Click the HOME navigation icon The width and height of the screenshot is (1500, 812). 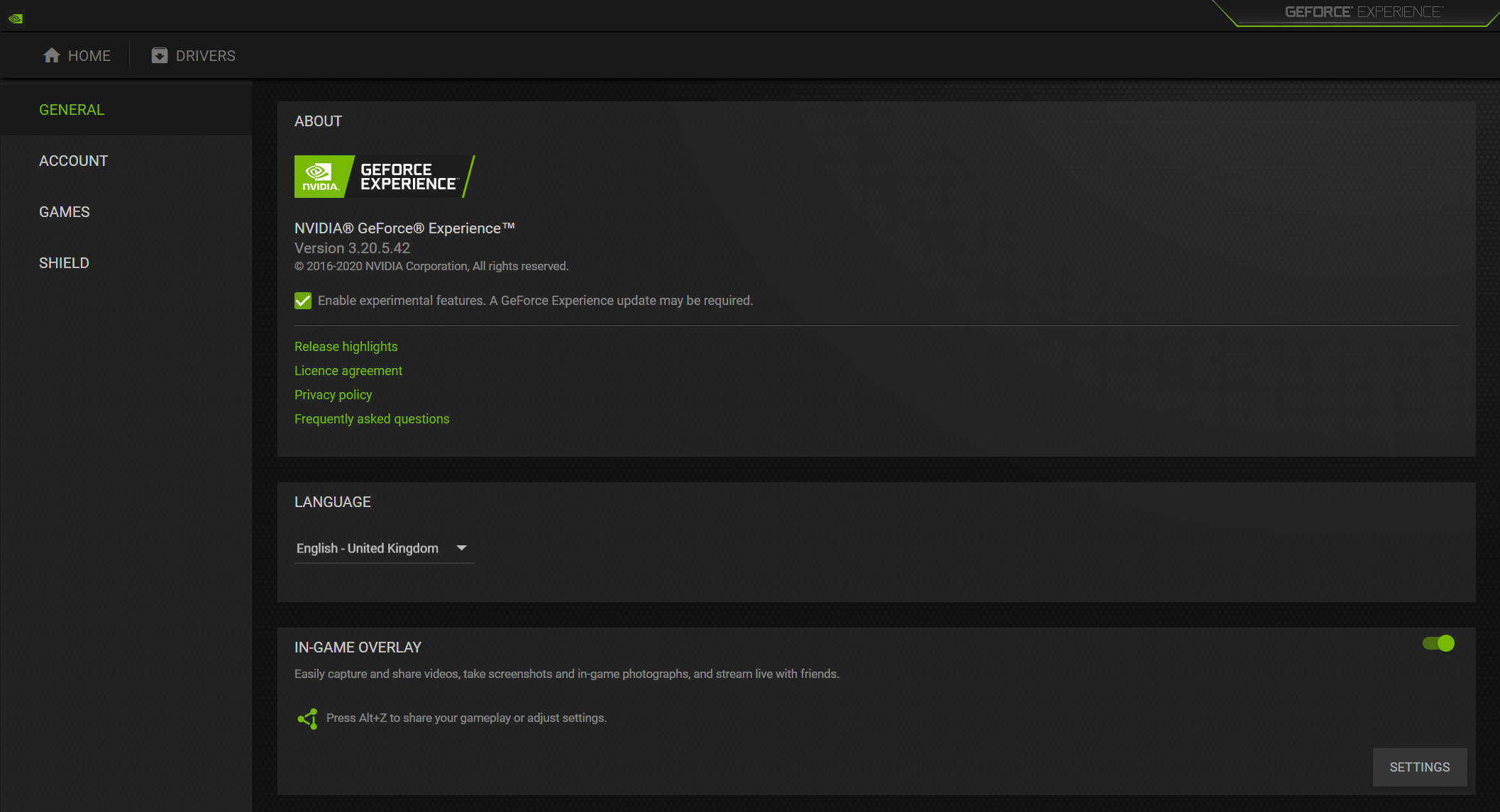[51, 56]
